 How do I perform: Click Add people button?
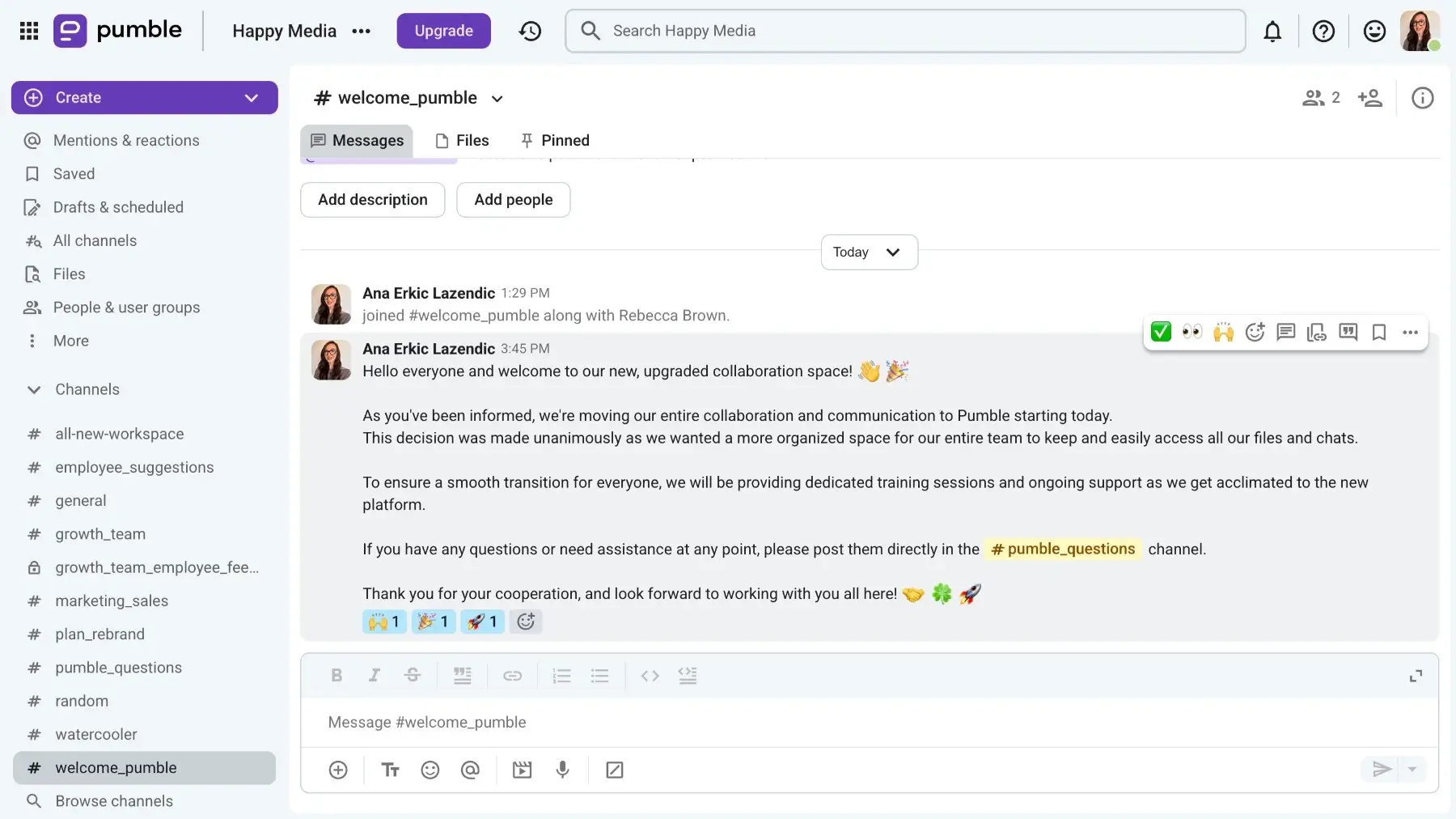pyautogui.click(x=514, y=200)
